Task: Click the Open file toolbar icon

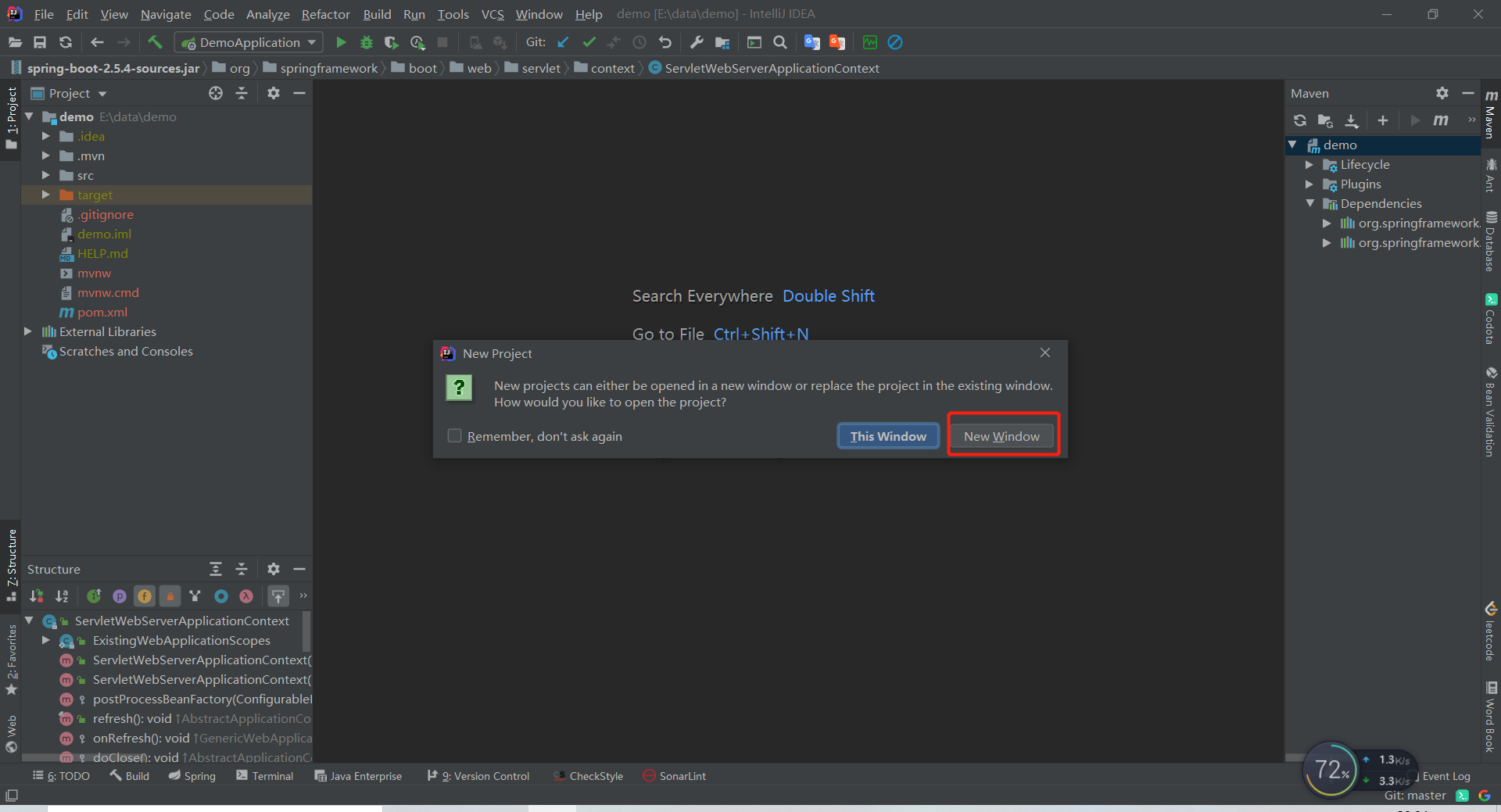Action: [x=15, y=42]
